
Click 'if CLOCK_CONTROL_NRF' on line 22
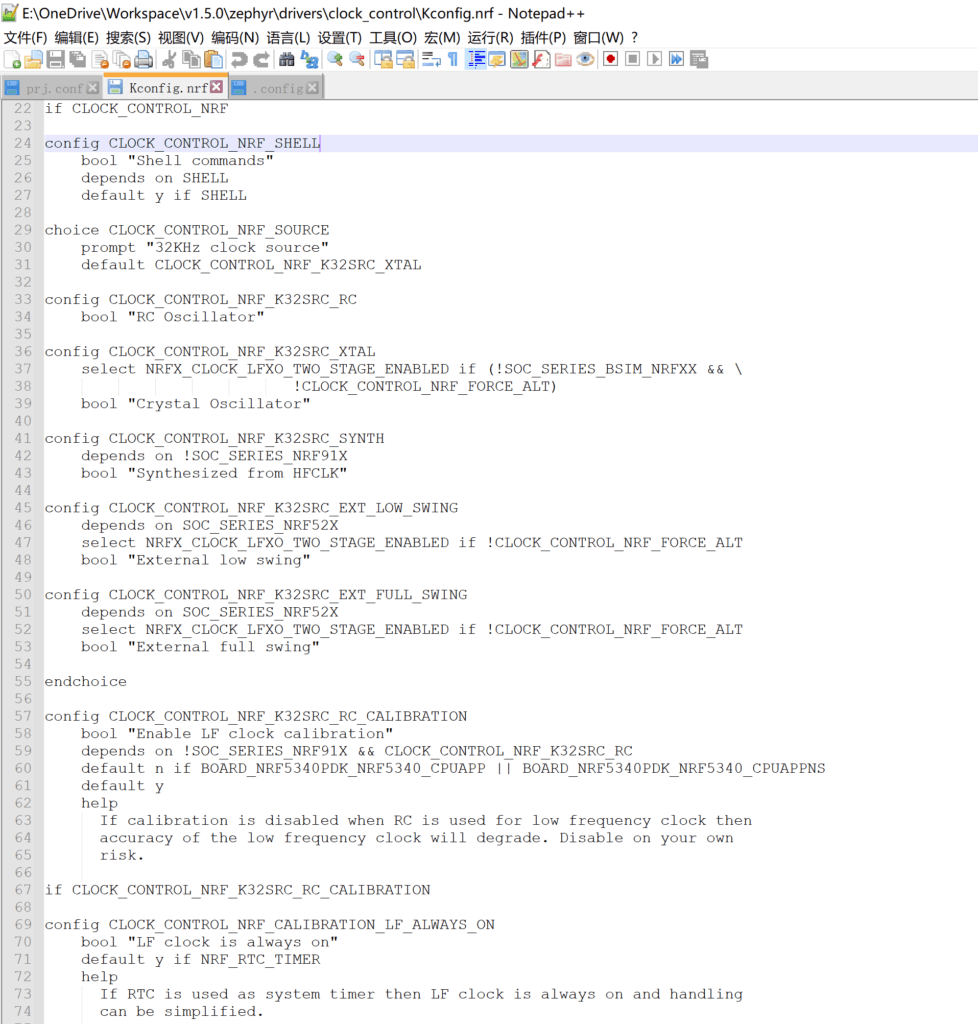point(136,109)
